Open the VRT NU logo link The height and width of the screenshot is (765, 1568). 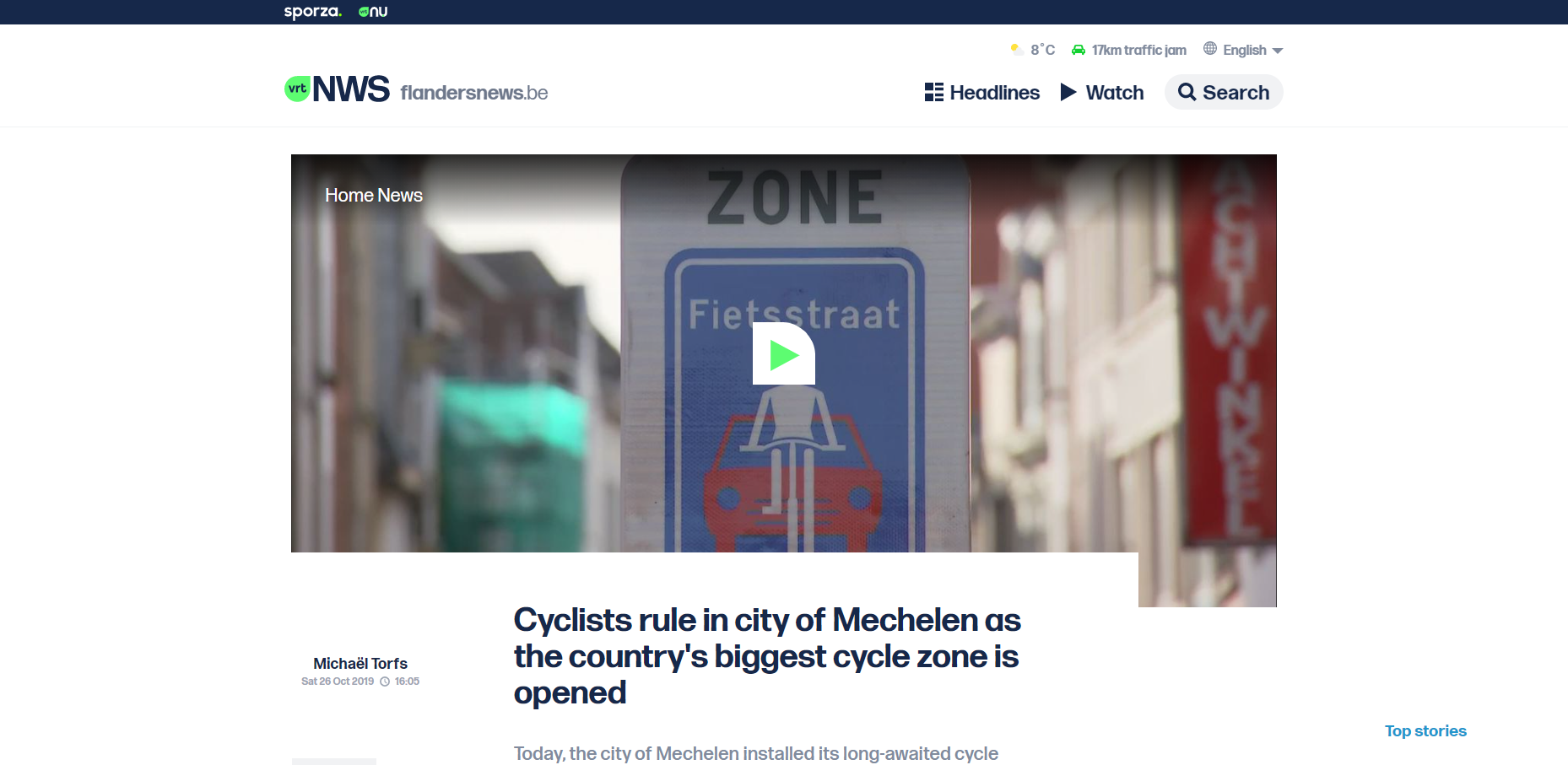(x=373, y=12)
